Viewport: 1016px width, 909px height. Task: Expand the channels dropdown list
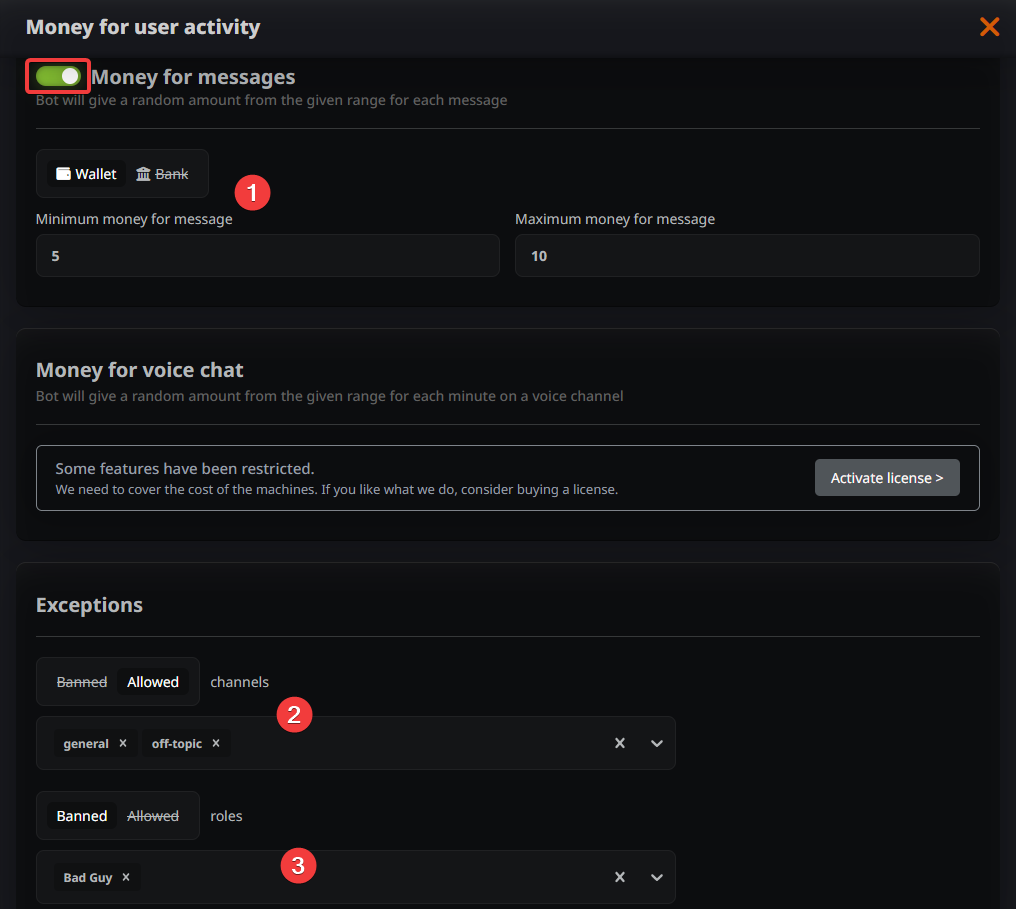[657, 743]
